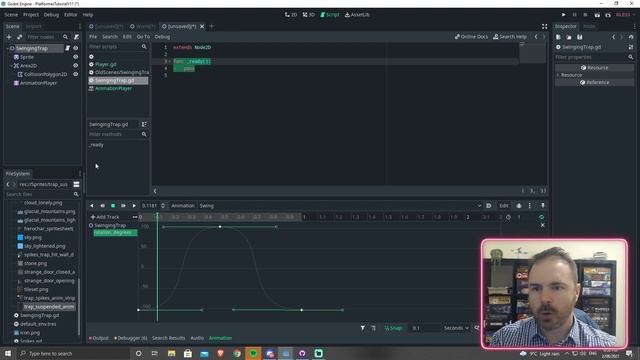Open the Inspector object history icon
640x360 pixels.
631,37
